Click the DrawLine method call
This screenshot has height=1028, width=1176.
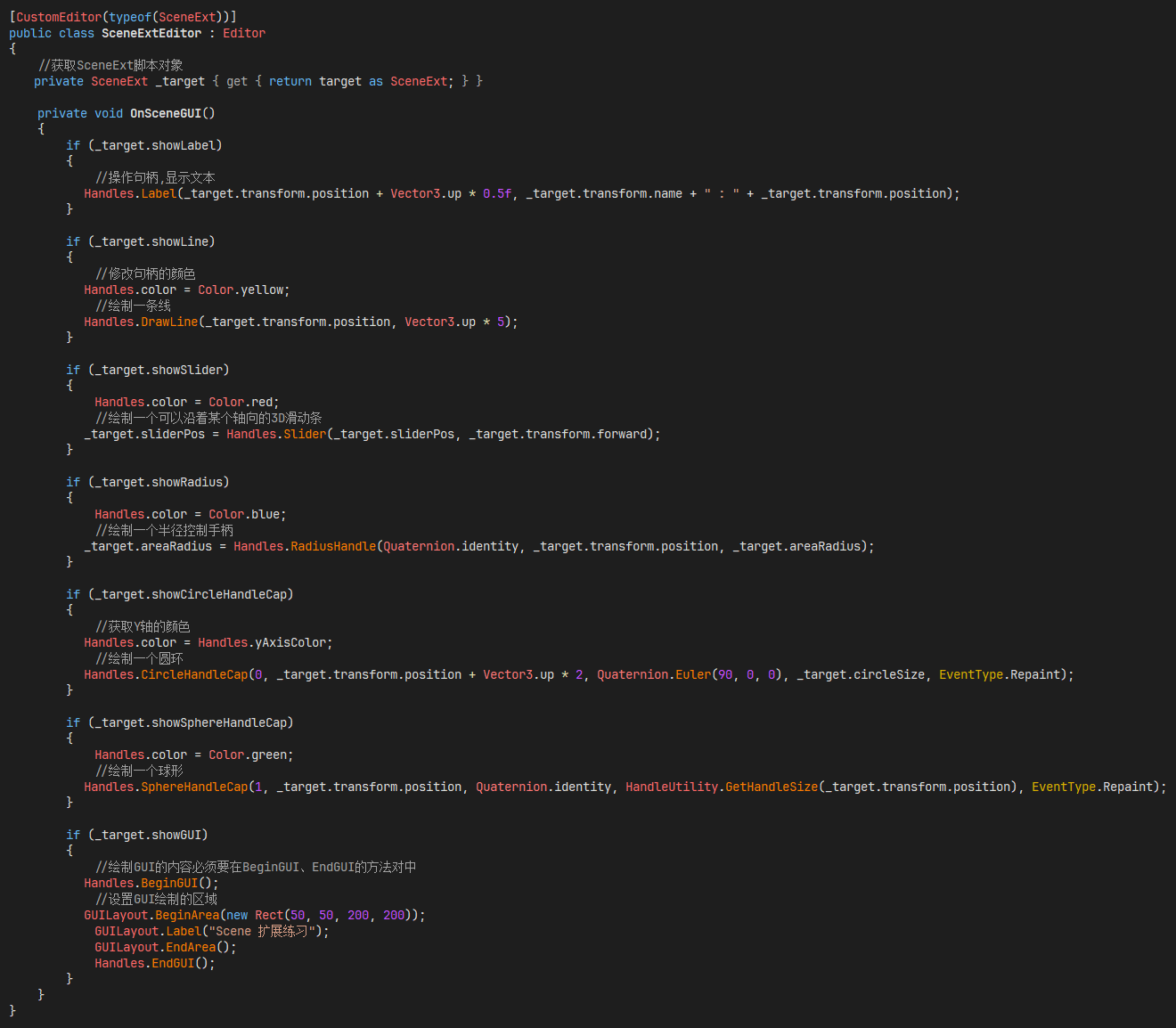coord(169,322)
